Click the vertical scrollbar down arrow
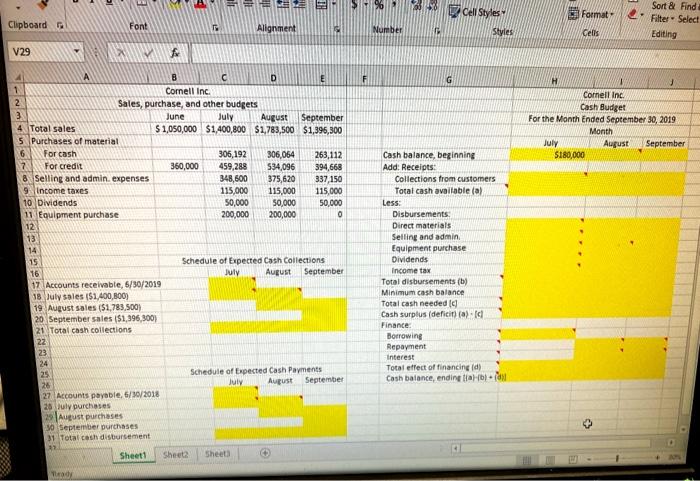 [x=683, y=429]
